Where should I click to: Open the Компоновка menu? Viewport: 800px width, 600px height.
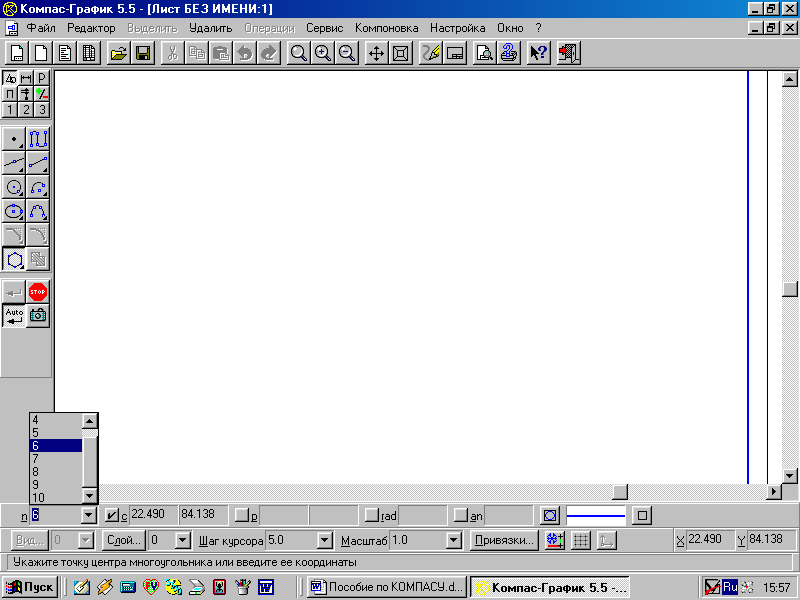click(x=387, y=29)
